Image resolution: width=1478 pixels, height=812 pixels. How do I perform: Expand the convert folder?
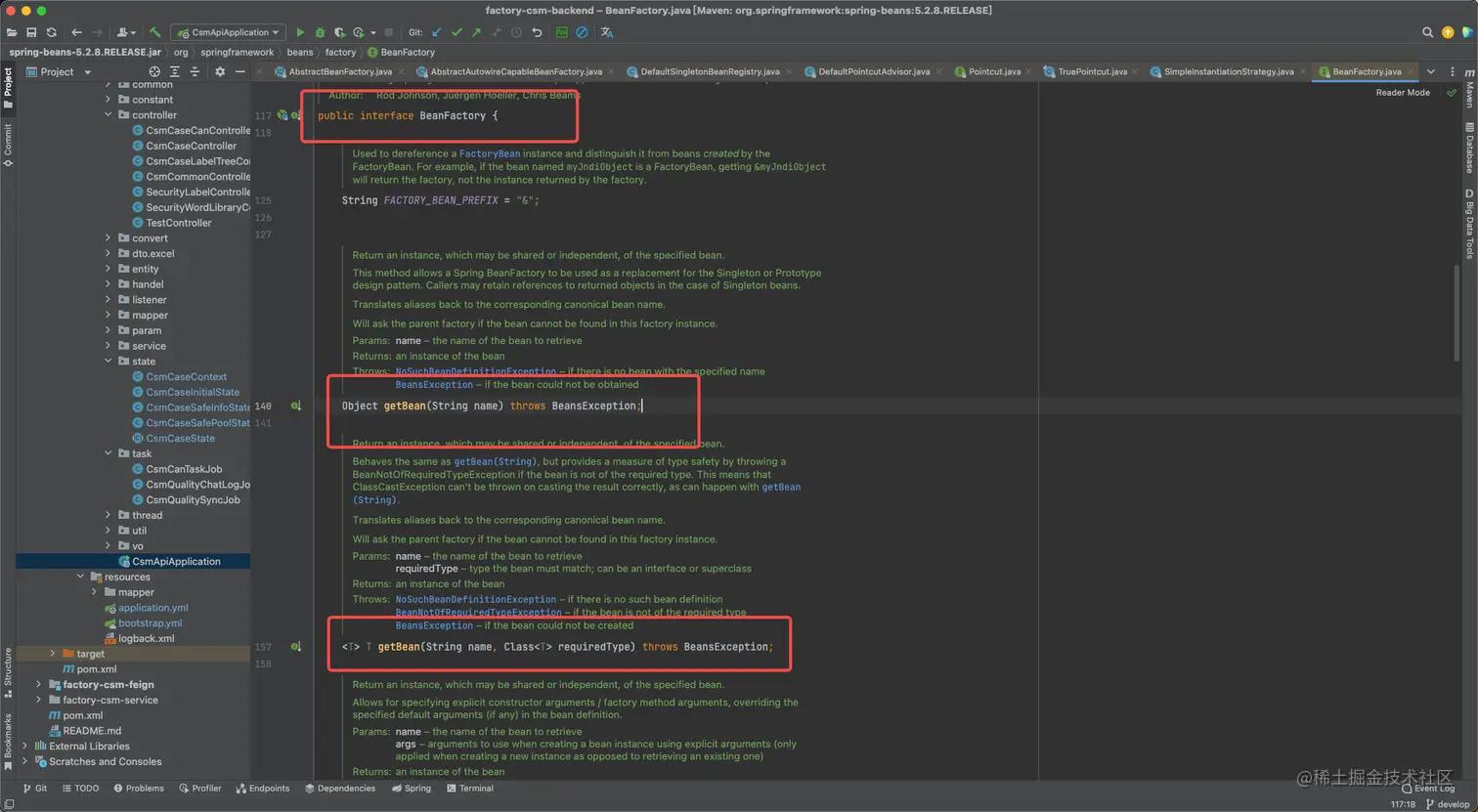point(109,238)
